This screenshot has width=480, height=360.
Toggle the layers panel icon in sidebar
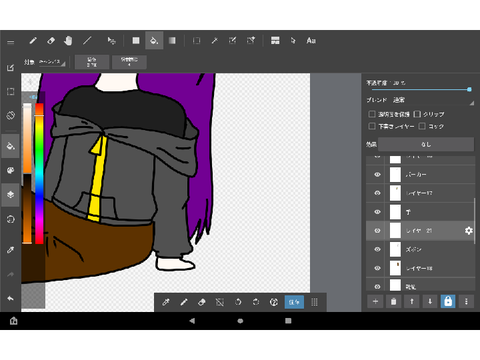pyautogui.click(x=10, y=194)
